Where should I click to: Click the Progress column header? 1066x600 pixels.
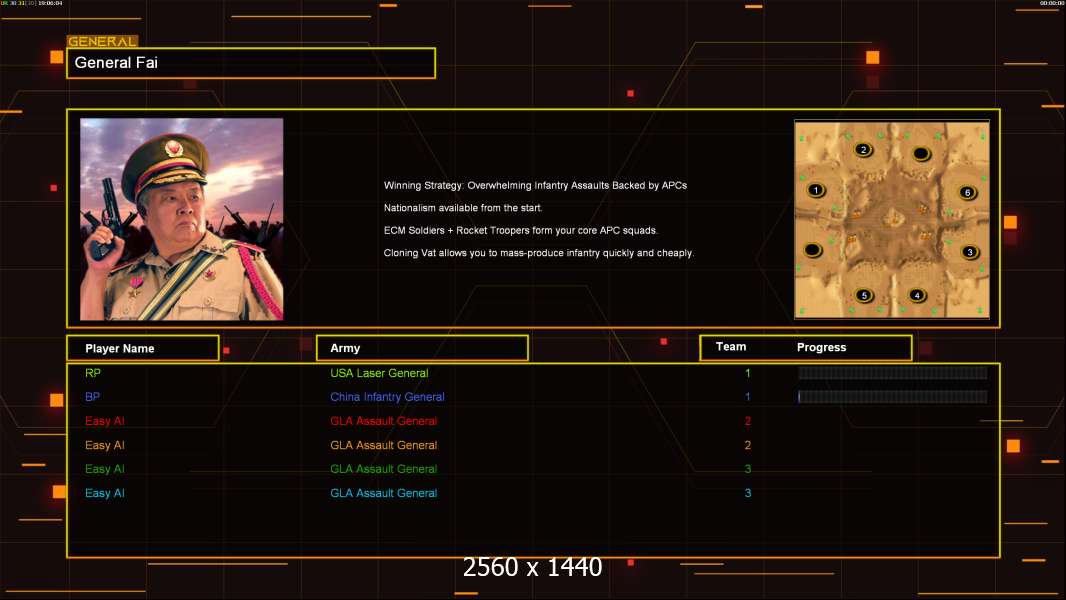(x=821, y=347)
